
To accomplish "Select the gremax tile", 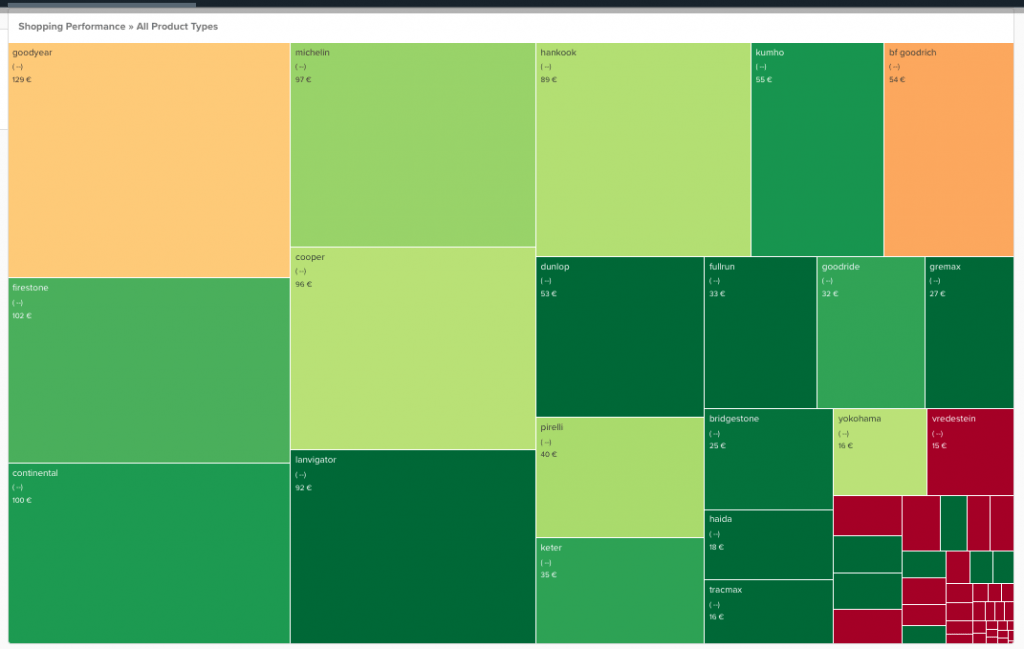I will coord(970,332).
